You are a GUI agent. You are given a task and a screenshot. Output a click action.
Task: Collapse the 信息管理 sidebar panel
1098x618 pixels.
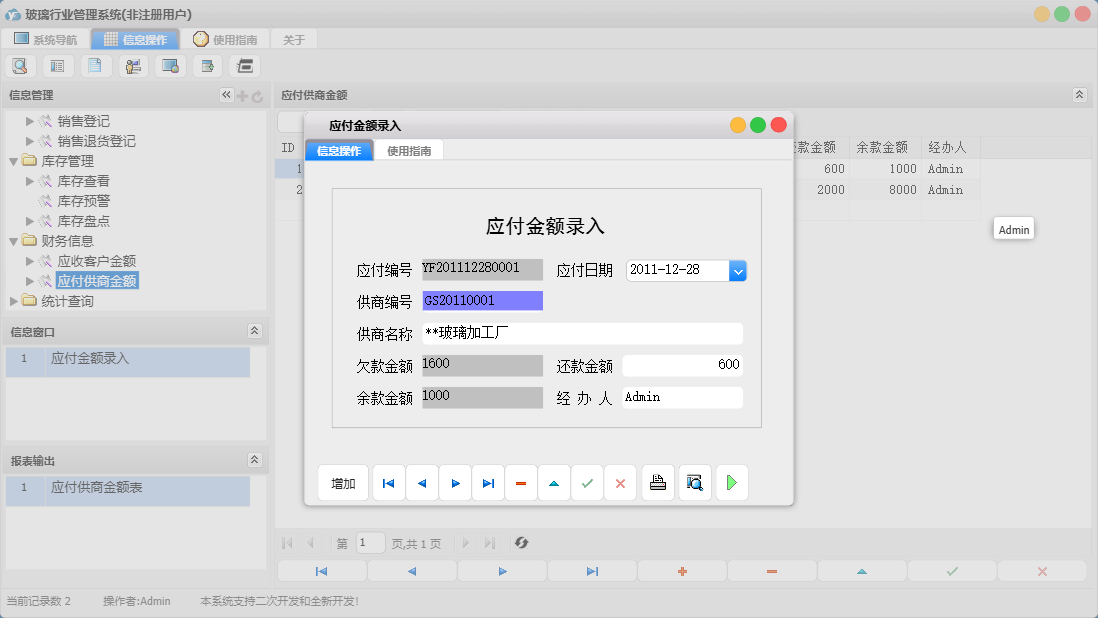point(226,96)
